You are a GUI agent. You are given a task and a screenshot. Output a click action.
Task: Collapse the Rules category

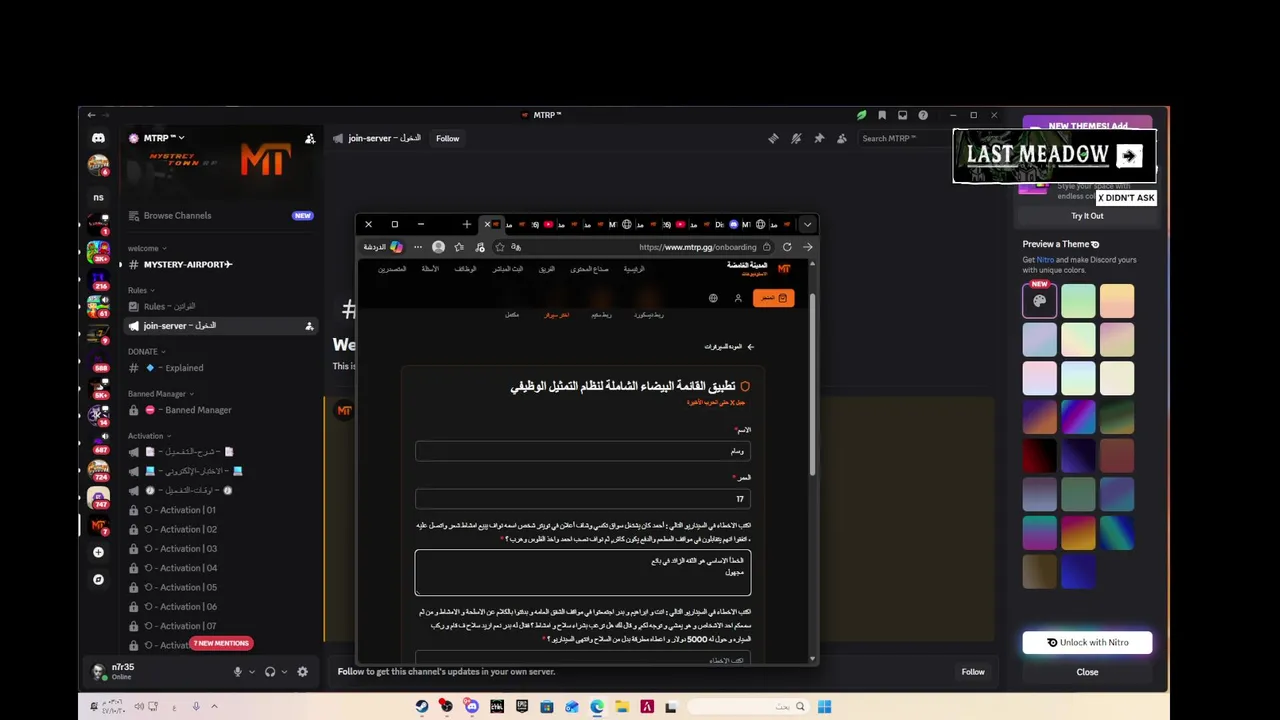(141, 290)
